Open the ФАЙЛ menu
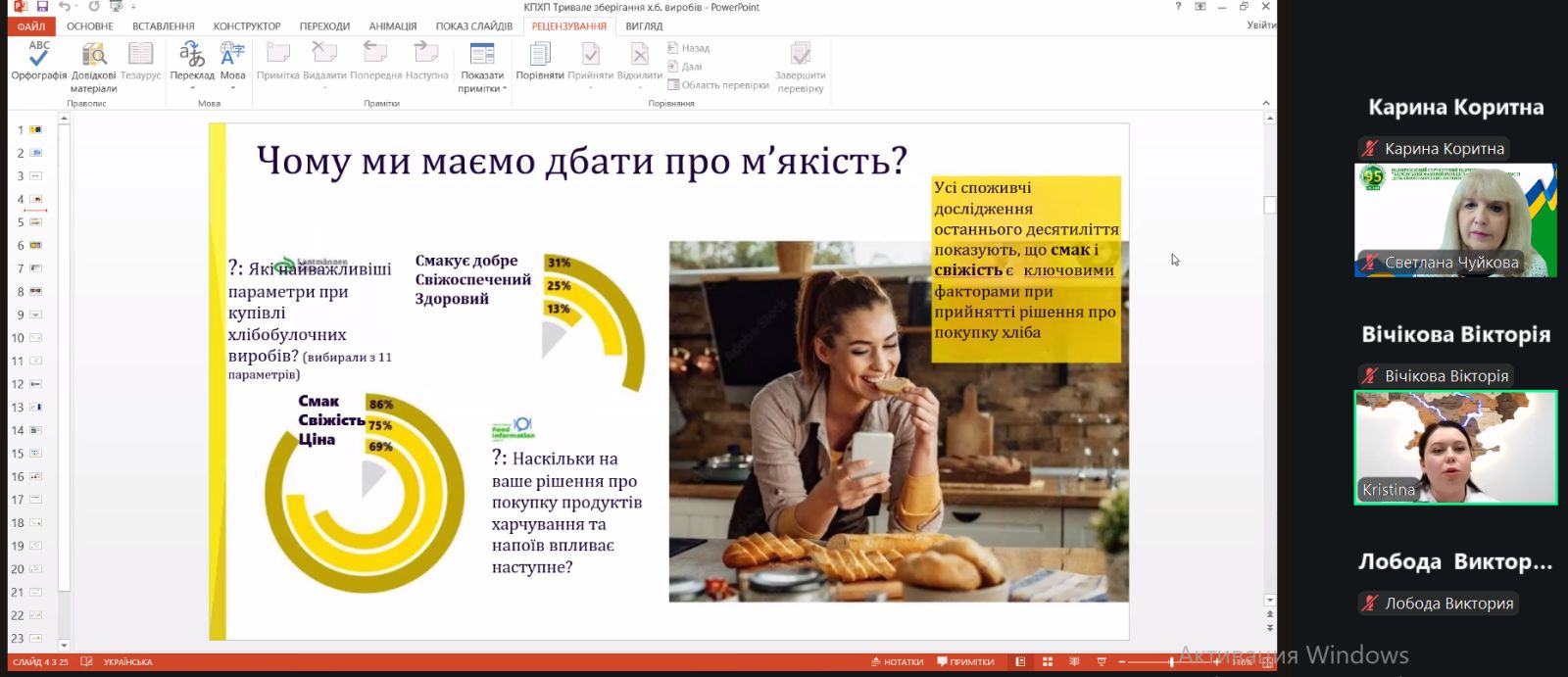Screen dimensions: 1568x677 pyautogui.click(x=31, y=26)
